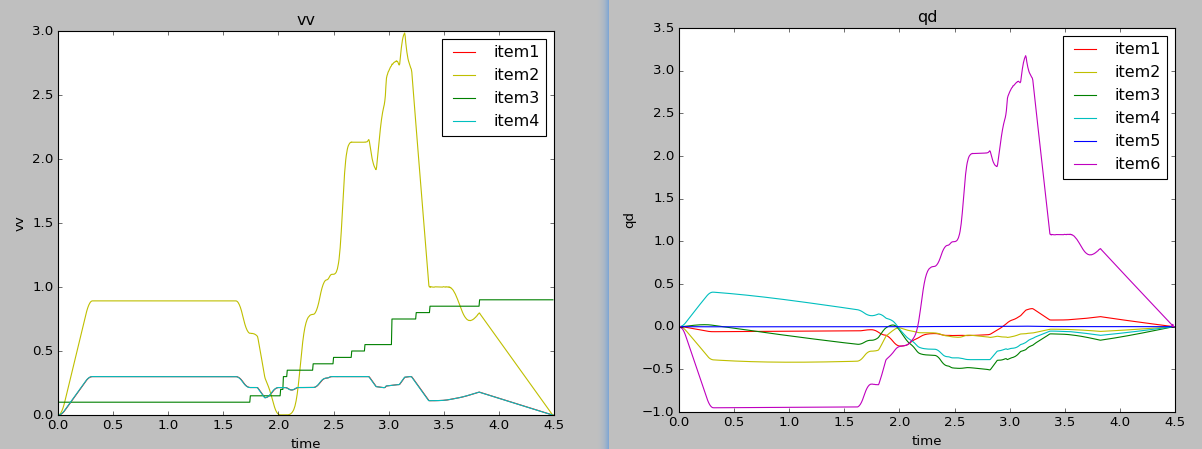Select item4 label in qd legend
Image resolution: width=1202 pixels, height=449 pixels.
click(1137, 118)
